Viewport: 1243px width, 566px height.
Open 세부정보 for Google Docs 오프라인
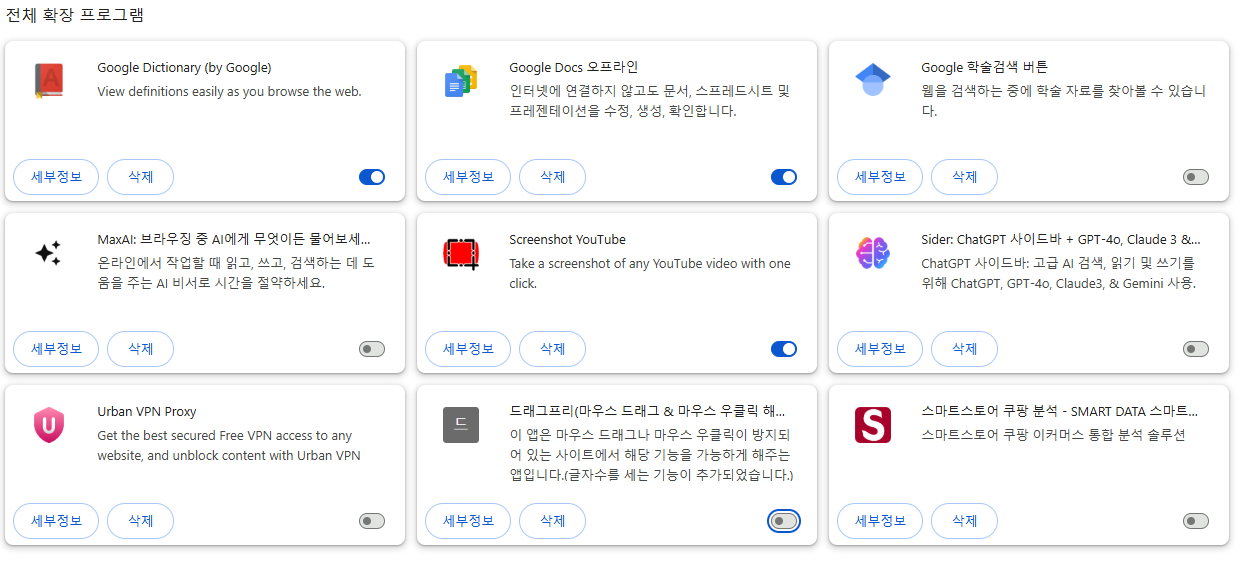pyautogui.click(x=468, y=177)
